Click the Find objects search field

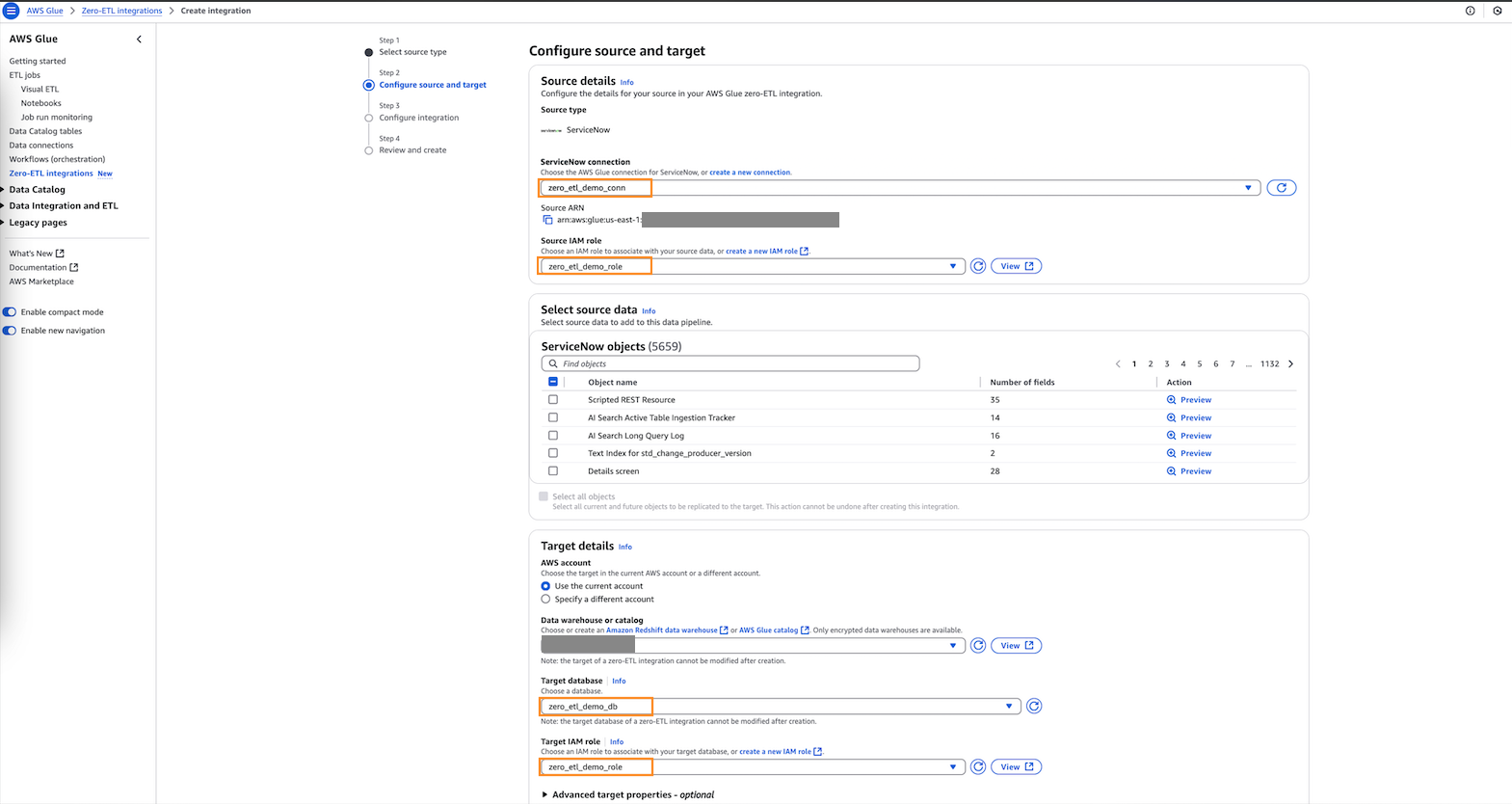coord(730,364)
